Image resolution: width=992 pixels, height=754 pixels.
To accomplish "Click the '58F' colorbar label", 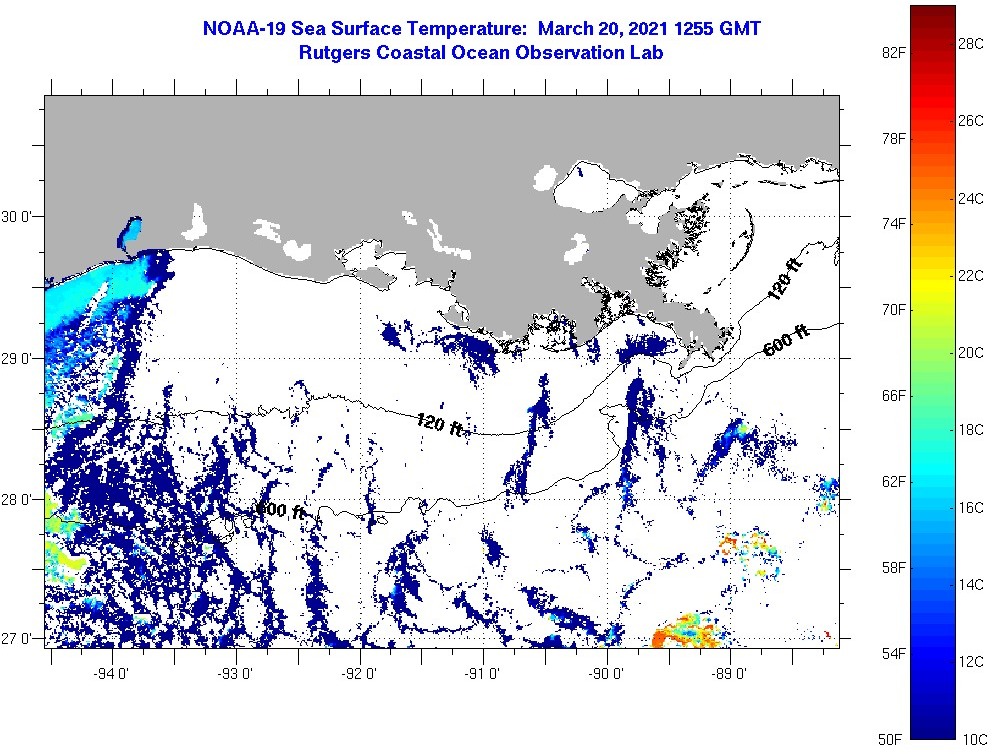I will (893, 567).
